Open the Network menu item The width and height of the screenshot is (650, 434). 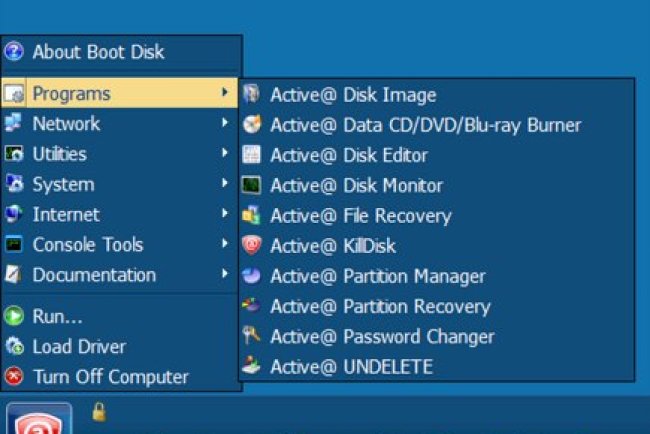pyautogui.click(x=121, y=124)
